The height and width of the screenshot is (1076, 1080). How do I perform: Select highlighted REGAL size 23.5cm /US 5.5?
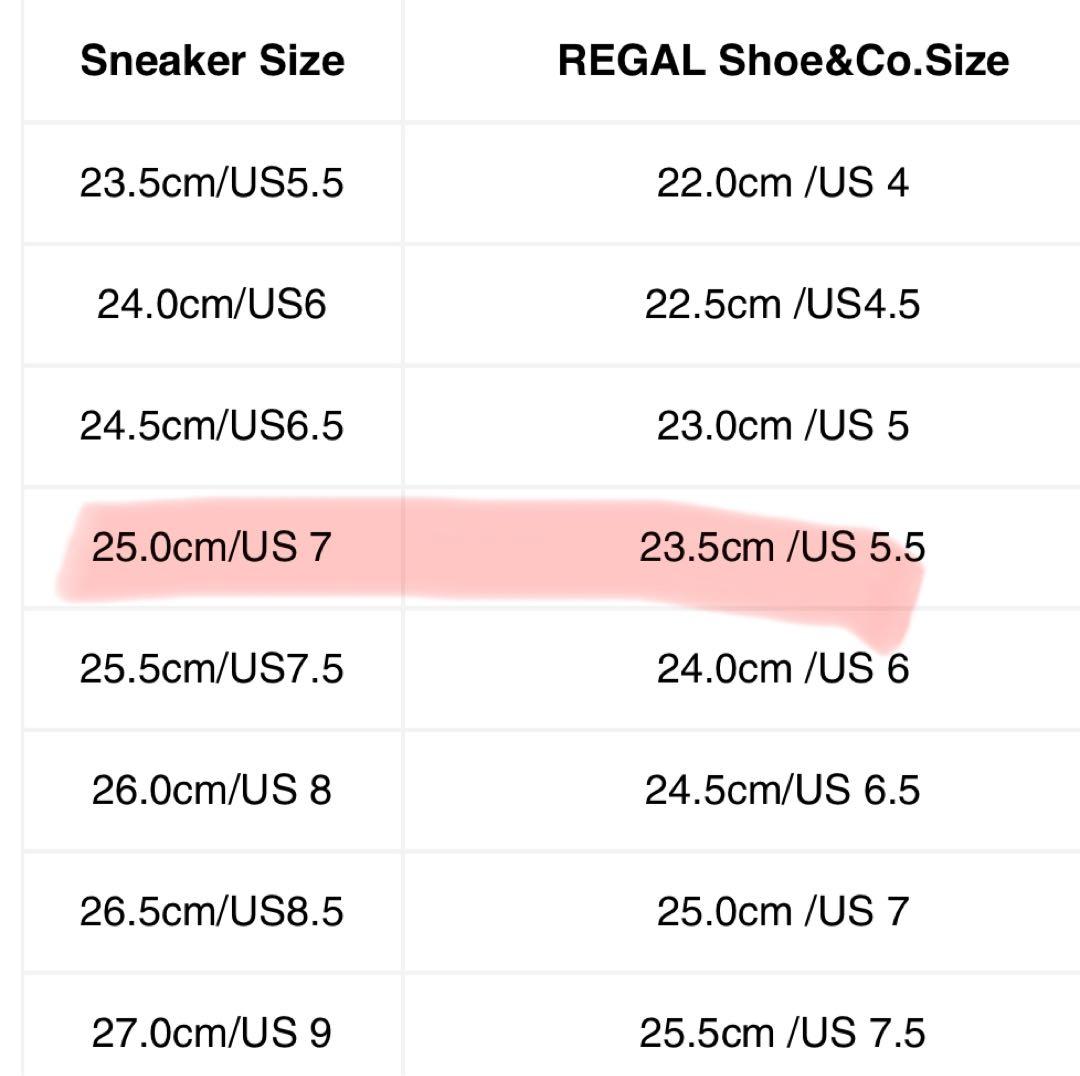[782, 547]
